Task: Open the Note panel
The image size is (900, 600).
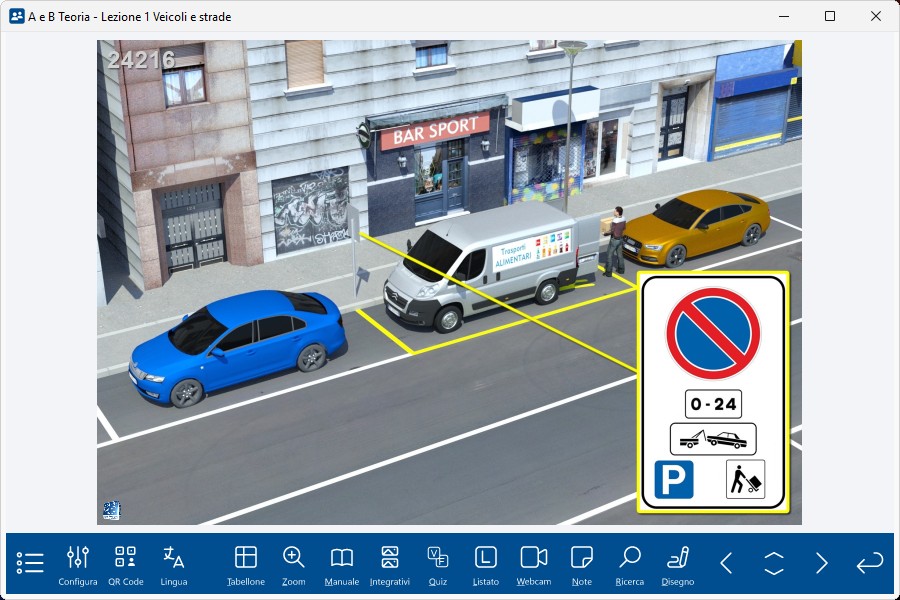Action: [582, 564]
